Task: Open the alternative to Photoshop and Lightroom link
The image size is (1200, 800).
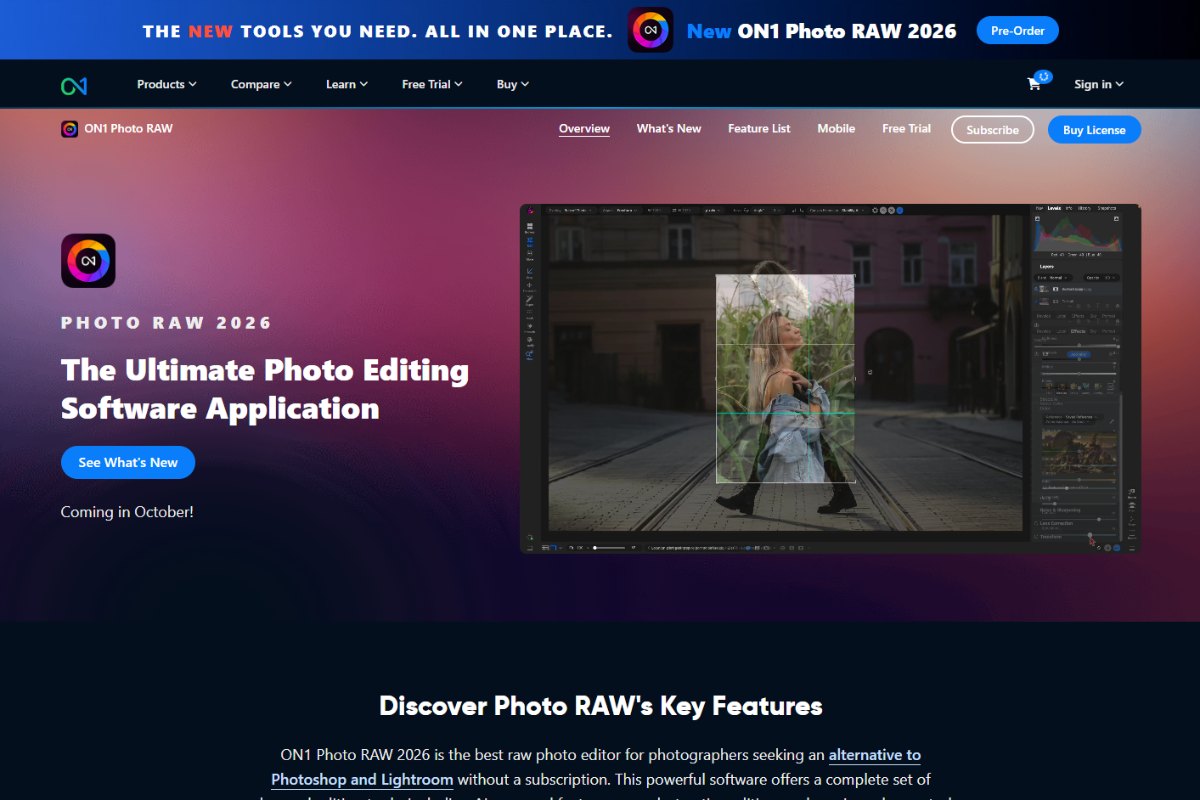Action: (874, 755)
